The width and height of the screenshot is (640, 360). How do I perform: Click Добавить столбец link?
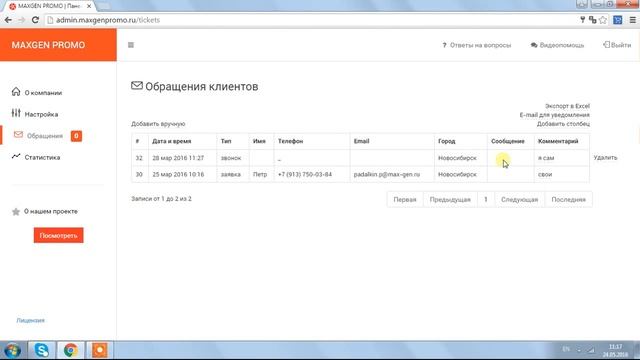(x=563, y=124)
